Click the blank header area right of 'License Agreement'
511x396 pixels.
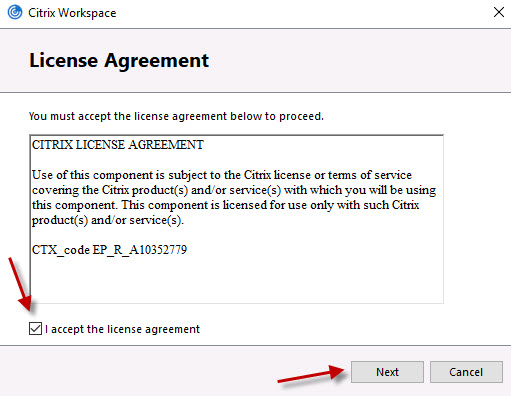(x=357, y=61)
